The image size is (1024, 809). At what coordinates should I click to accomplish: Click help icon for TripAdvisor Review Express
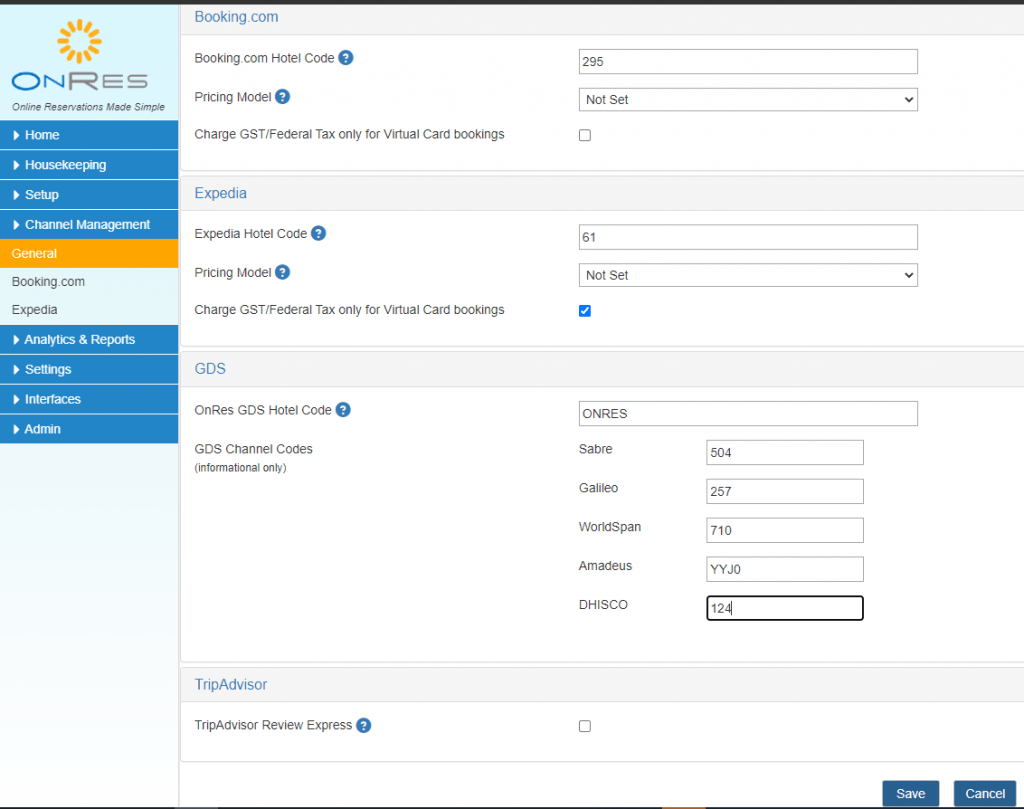pos(364,725)
